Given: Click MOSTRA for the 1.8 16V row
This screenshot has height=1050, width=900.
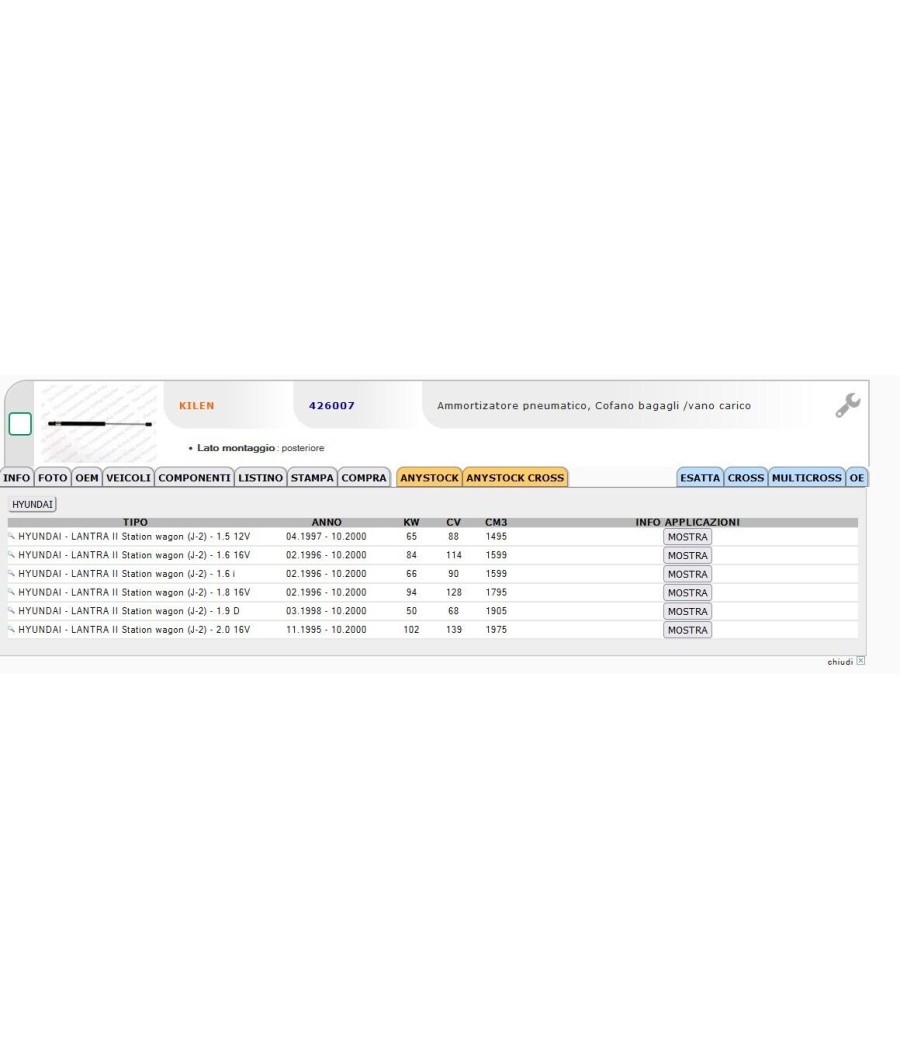Looking at the screenshot, I should click(687, 593).
